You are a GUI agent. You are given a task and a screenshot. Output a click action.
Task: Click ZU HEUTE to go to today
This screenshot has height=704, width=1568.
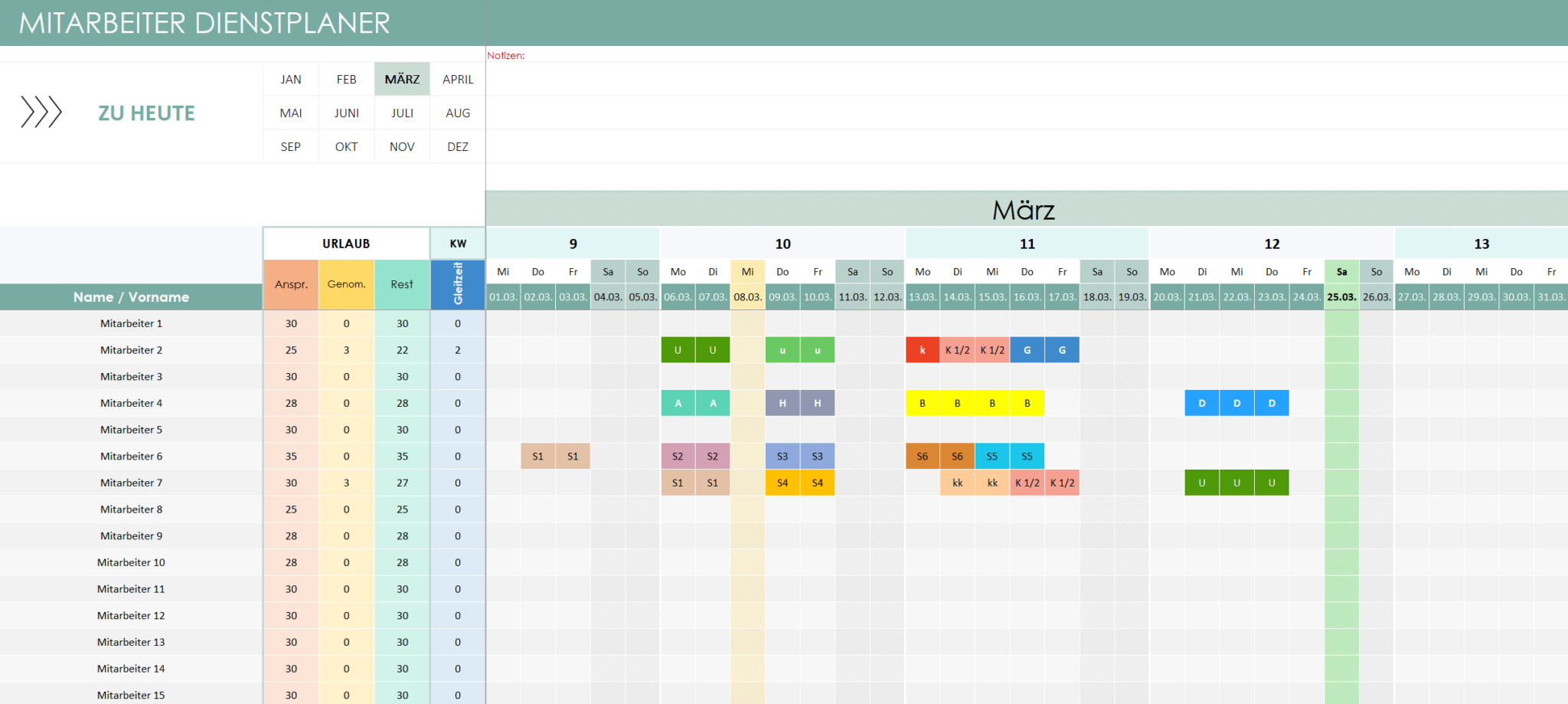tap(147, 113)
